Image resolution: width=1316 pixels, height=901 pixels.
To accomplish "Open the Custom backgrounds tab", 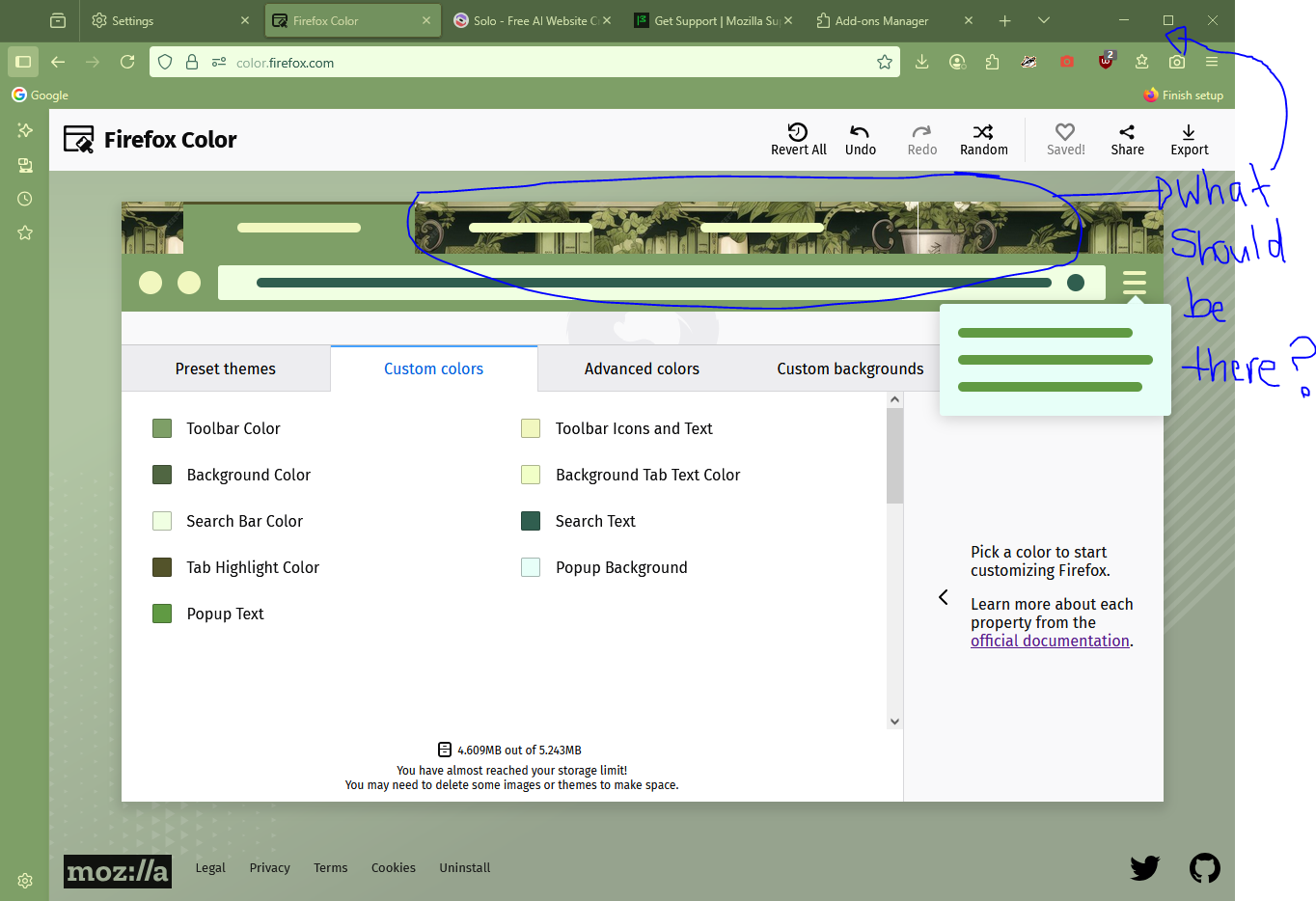I will [850, 369].
